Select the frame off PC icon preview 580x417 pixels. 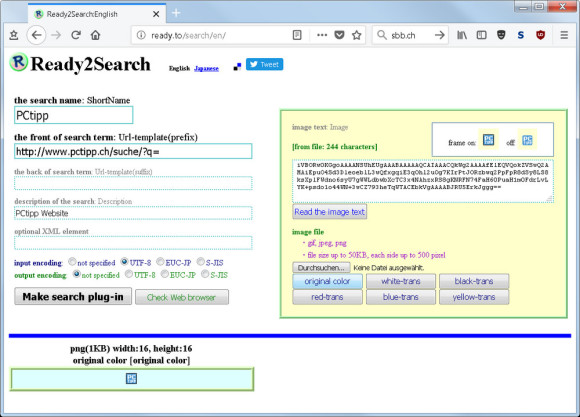527,139
